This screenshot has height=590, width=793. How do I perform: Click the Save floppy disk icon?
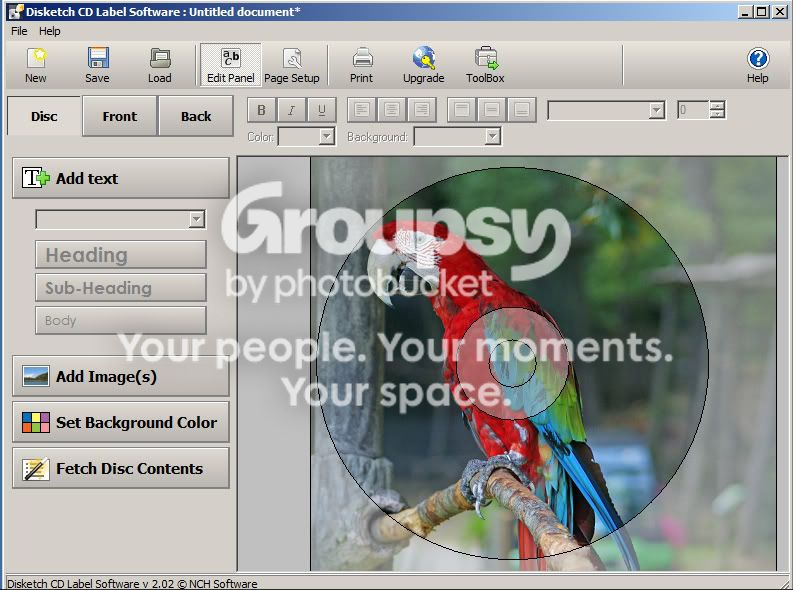pyautogui.click(x=98, y=65)
